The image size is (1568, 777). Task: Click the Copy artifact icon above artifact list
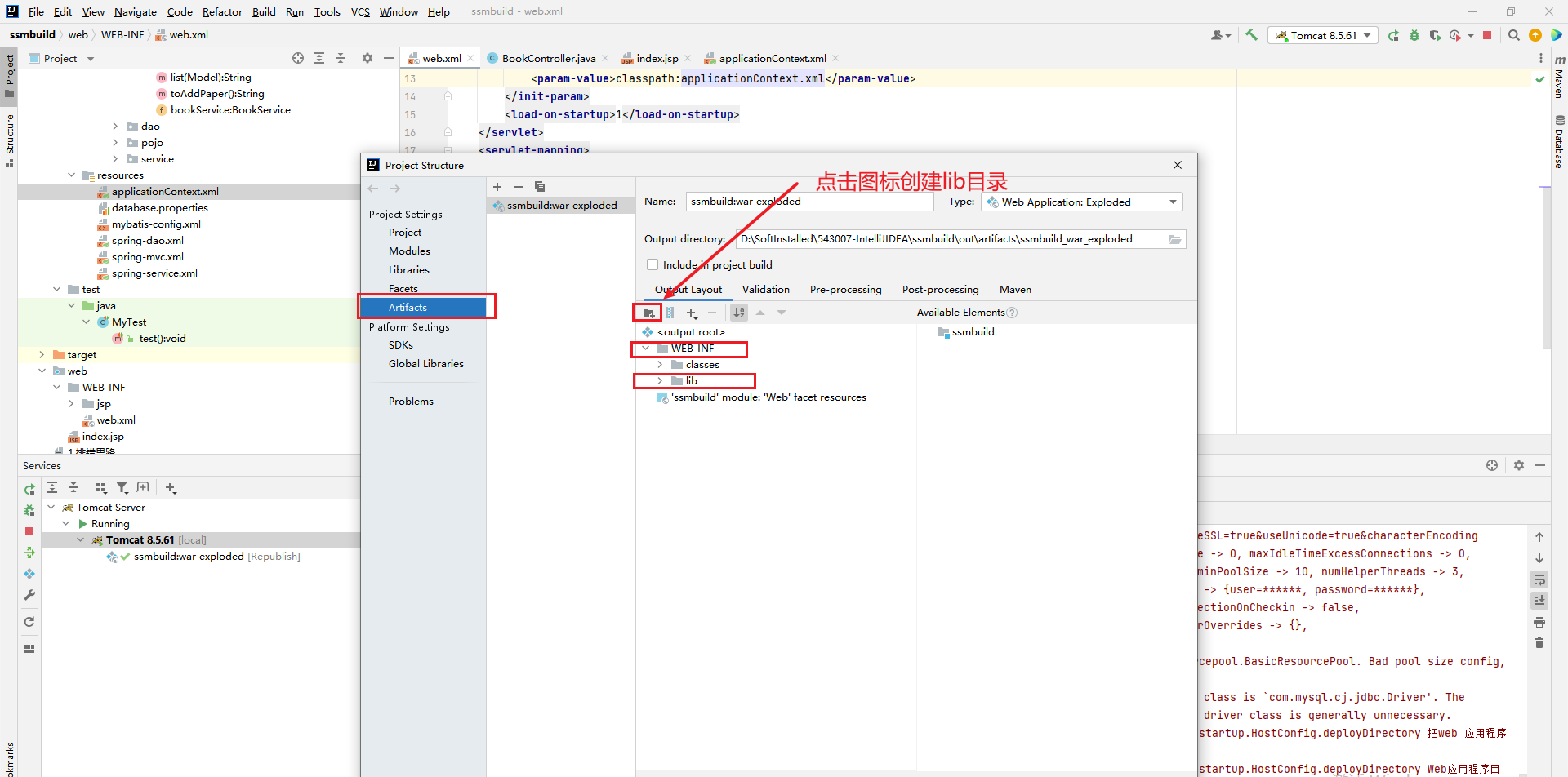pyautogui.click(x=539, y=187)
